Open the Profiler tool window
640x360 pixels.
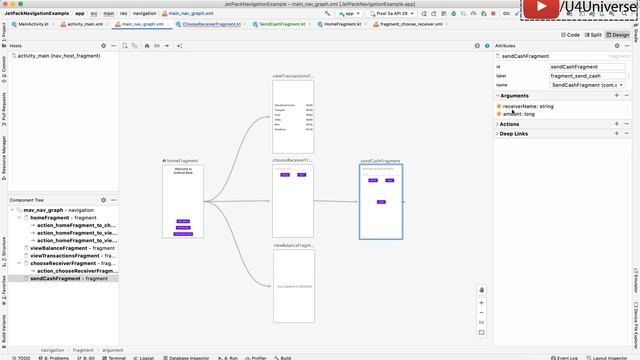tap(256, 358)
